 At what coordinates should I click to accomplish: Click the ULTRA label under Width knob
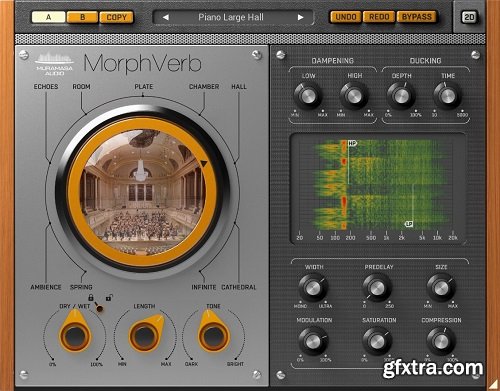pyautogui.click(x=325, y=306)
